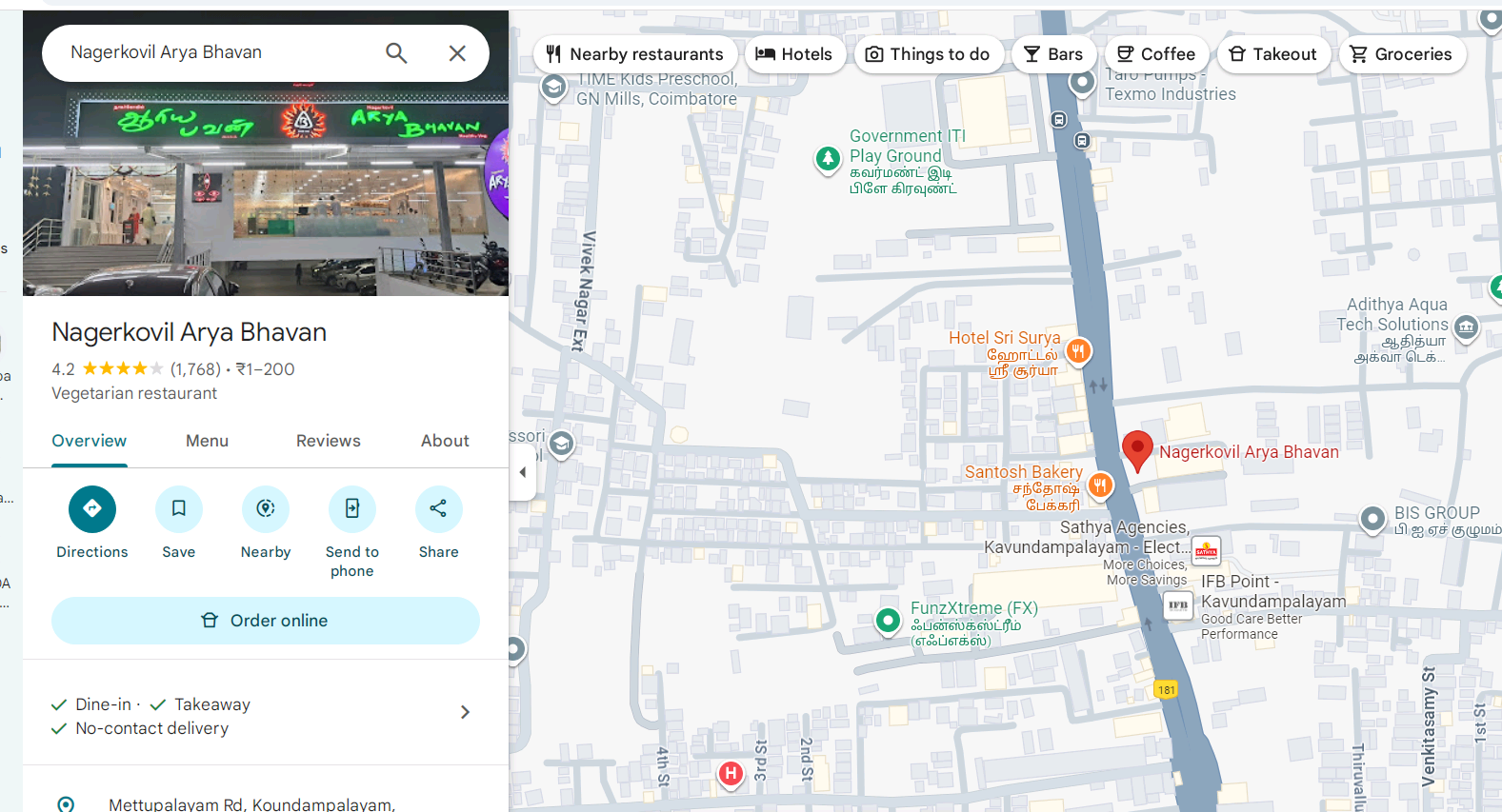Click Sathya Agencies store marker

tap(1206, 550)
